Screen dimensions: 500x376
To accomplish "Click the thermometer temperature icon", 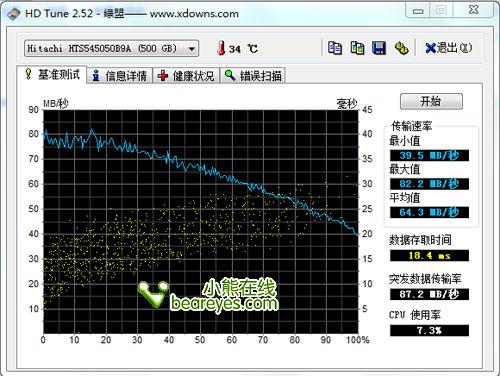I will (221, 48).
